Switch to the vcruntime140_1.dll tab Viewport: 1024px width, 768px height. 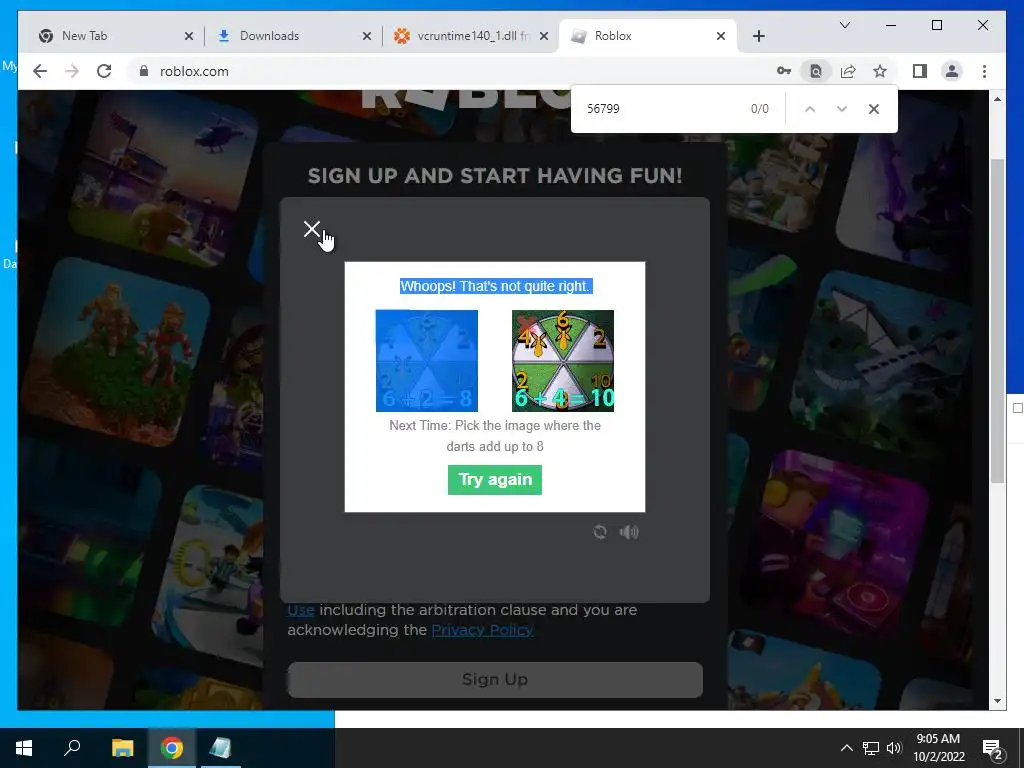pos(470,36)
